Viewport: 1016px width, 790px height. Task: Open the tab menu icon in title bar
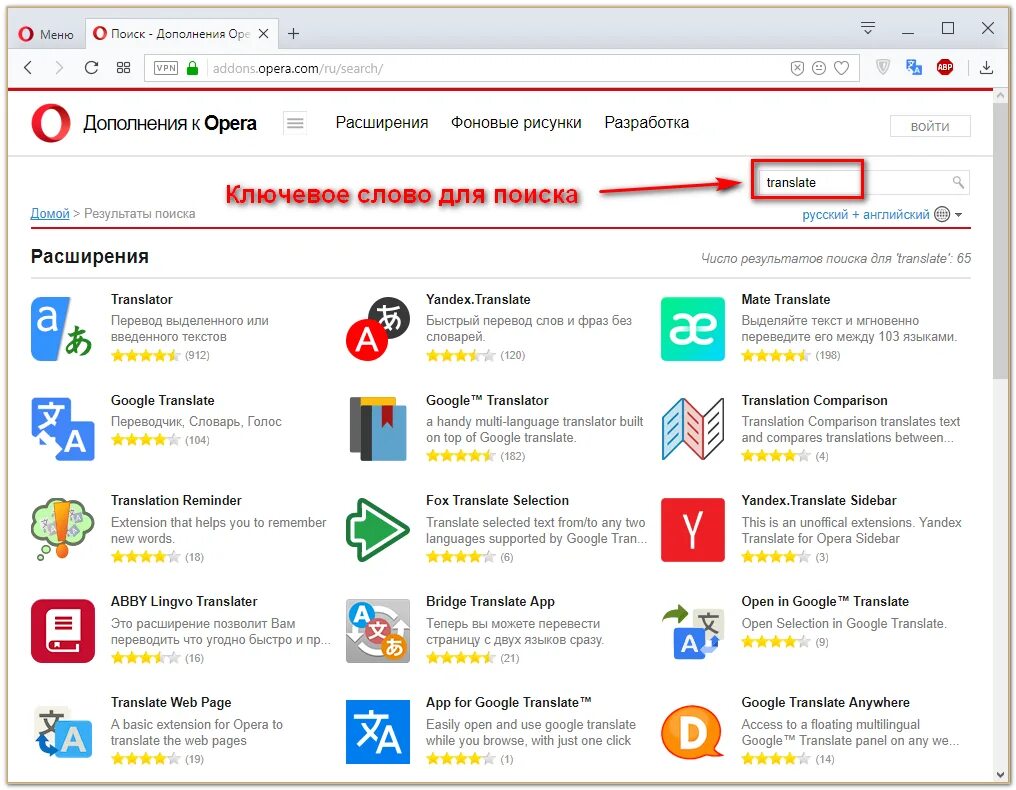click(x=868, y=28)
